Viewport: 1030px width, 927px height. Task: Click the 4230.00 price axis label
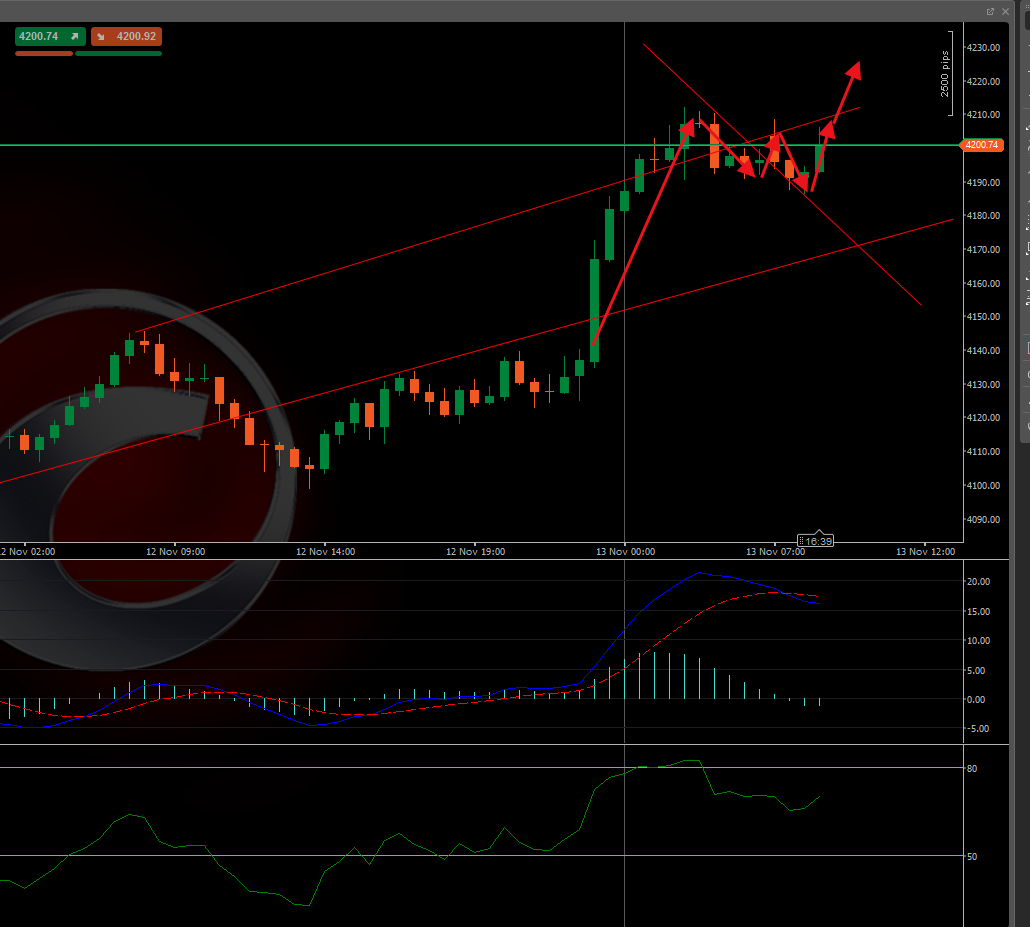[x=983, y=47]
